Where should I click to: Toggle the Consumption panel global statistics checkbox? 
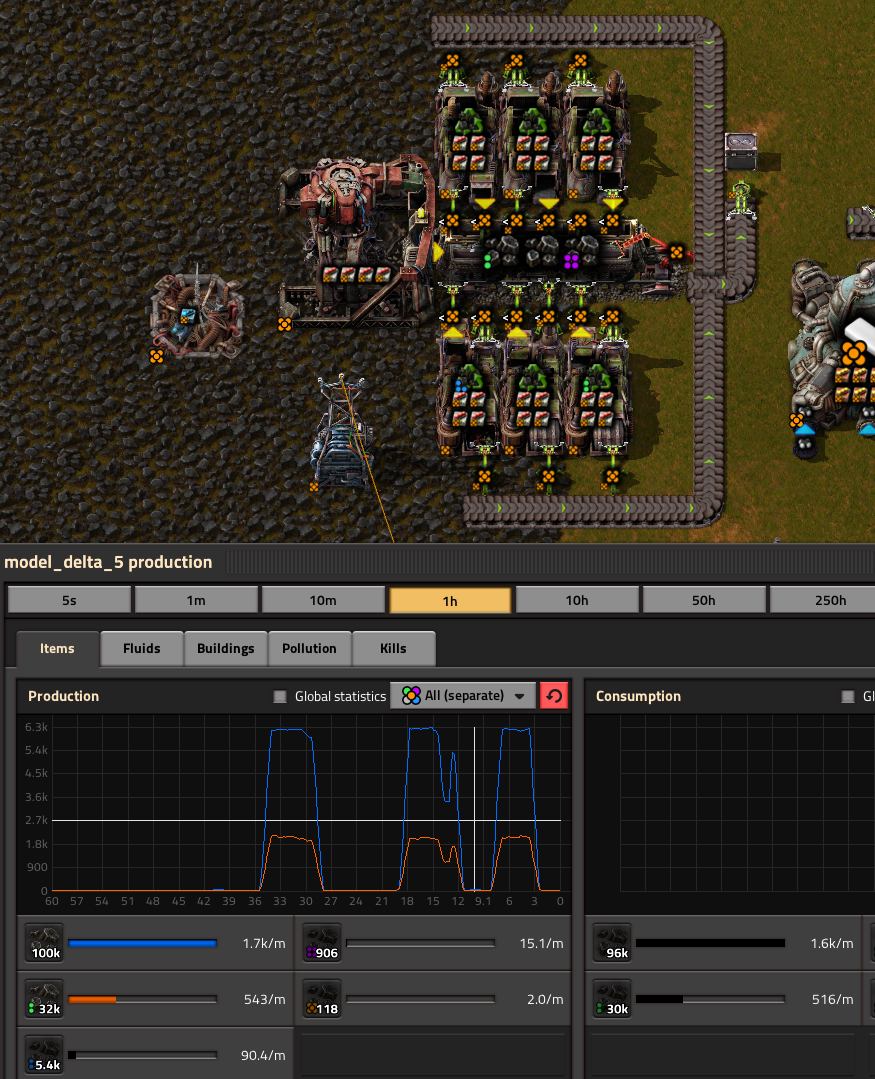tap(848, 696)
